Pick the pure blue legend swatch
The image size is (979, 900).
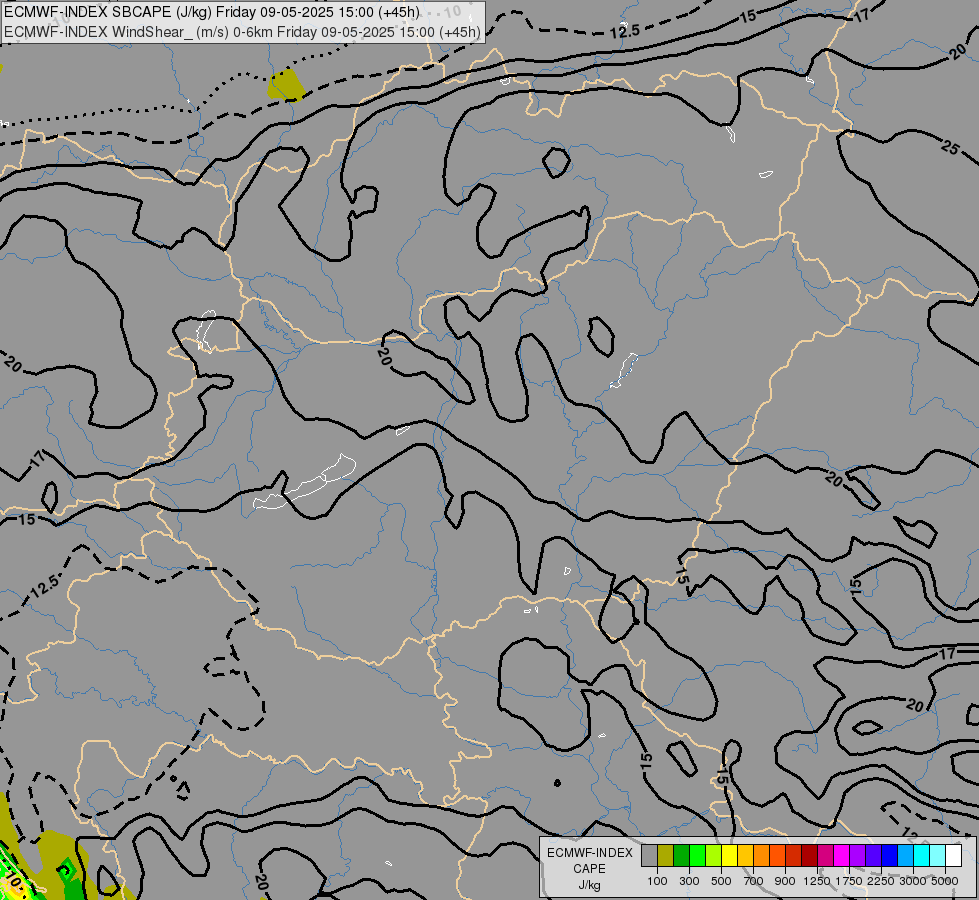pos(890,856)
